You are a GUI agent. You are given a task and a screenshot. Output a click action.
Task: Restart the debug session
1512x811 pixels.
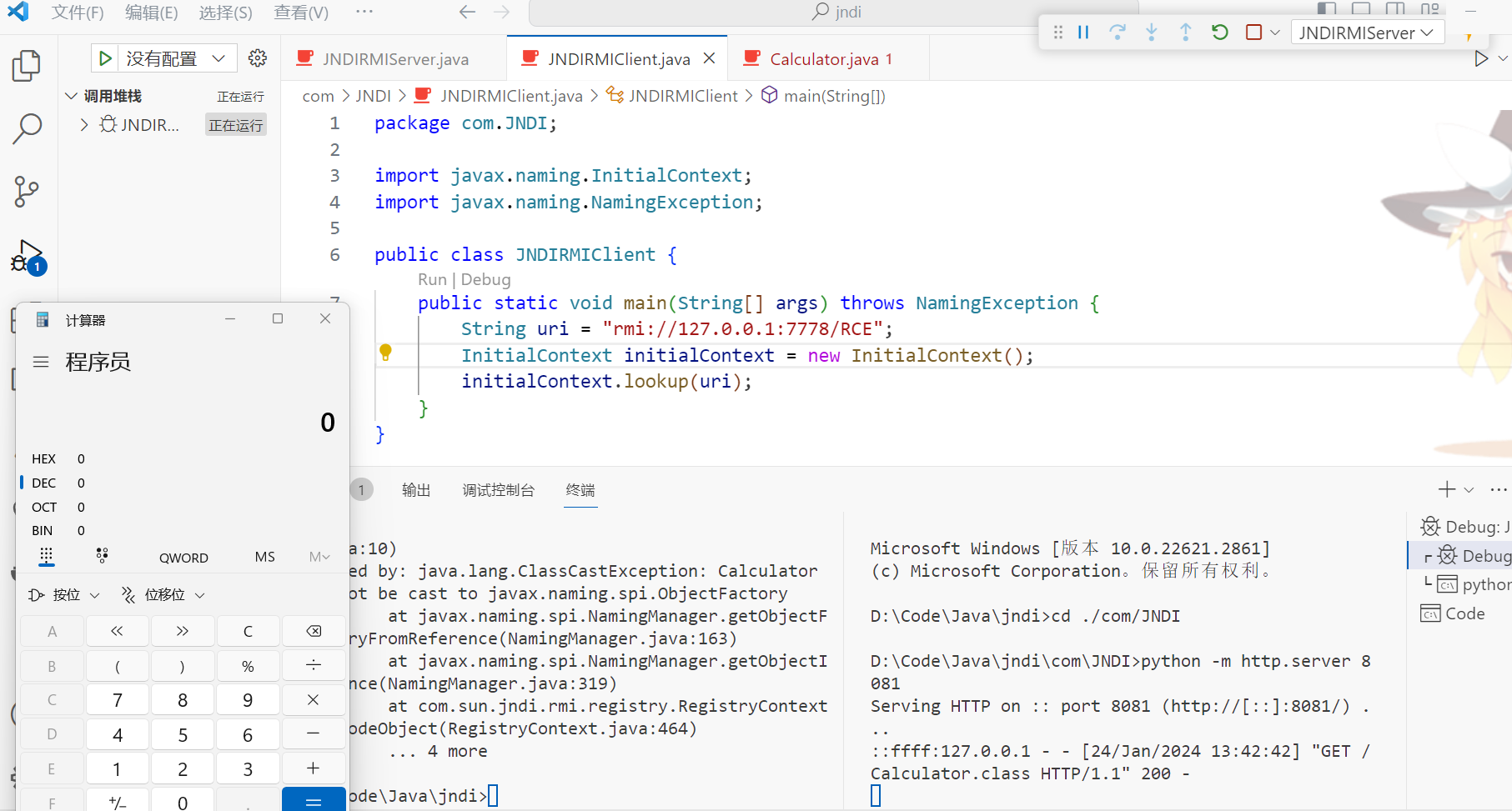(1219, 33)
